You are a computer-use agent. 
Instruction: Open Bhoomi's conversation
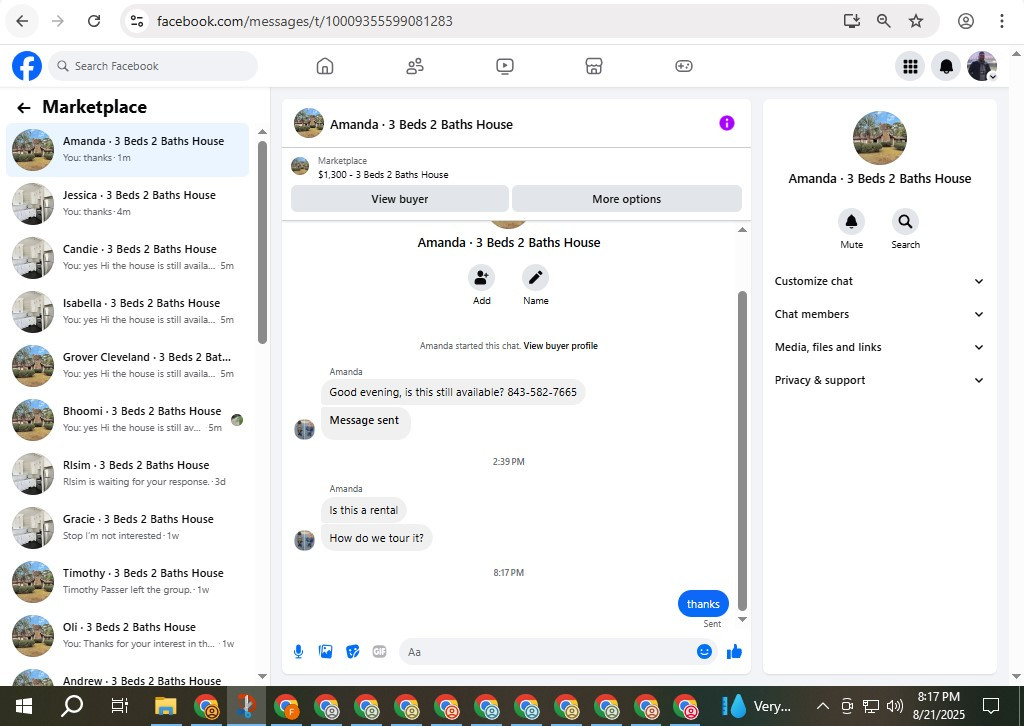pos(128,419)
